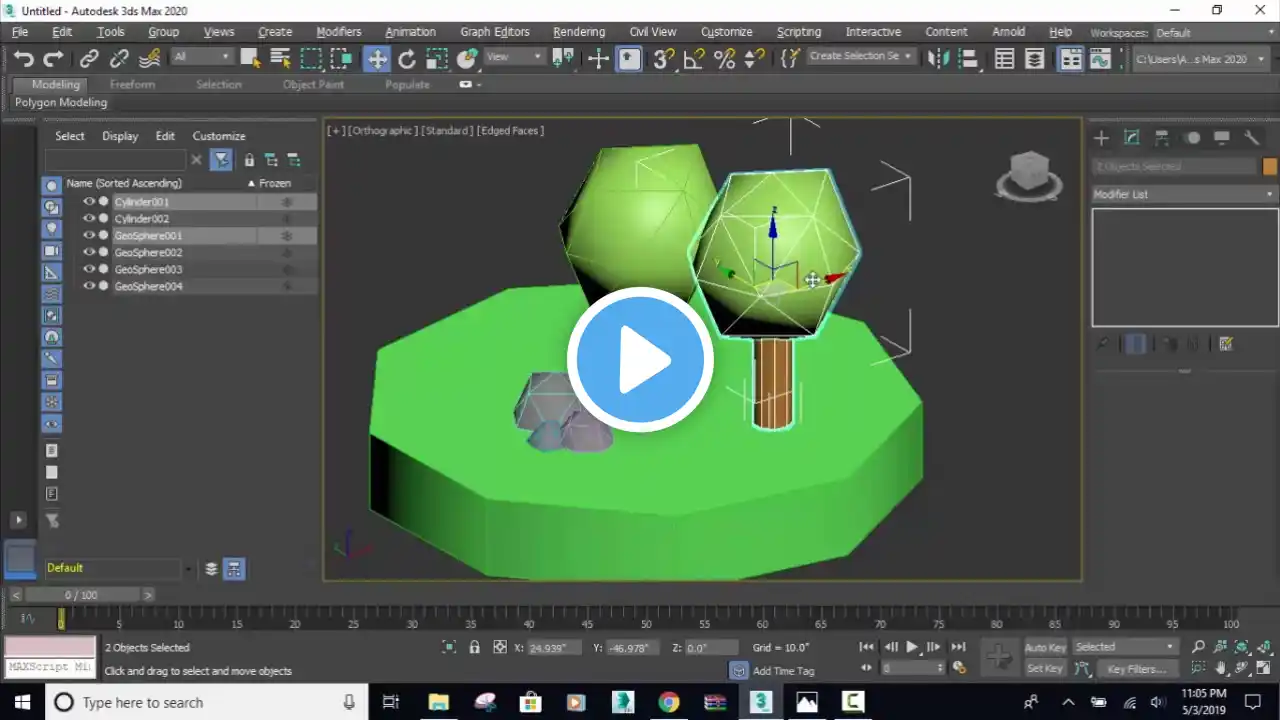Click the ViewCube in the viewport
Viewport: 1280px width, 720px height.
(x=1029, y=176)
